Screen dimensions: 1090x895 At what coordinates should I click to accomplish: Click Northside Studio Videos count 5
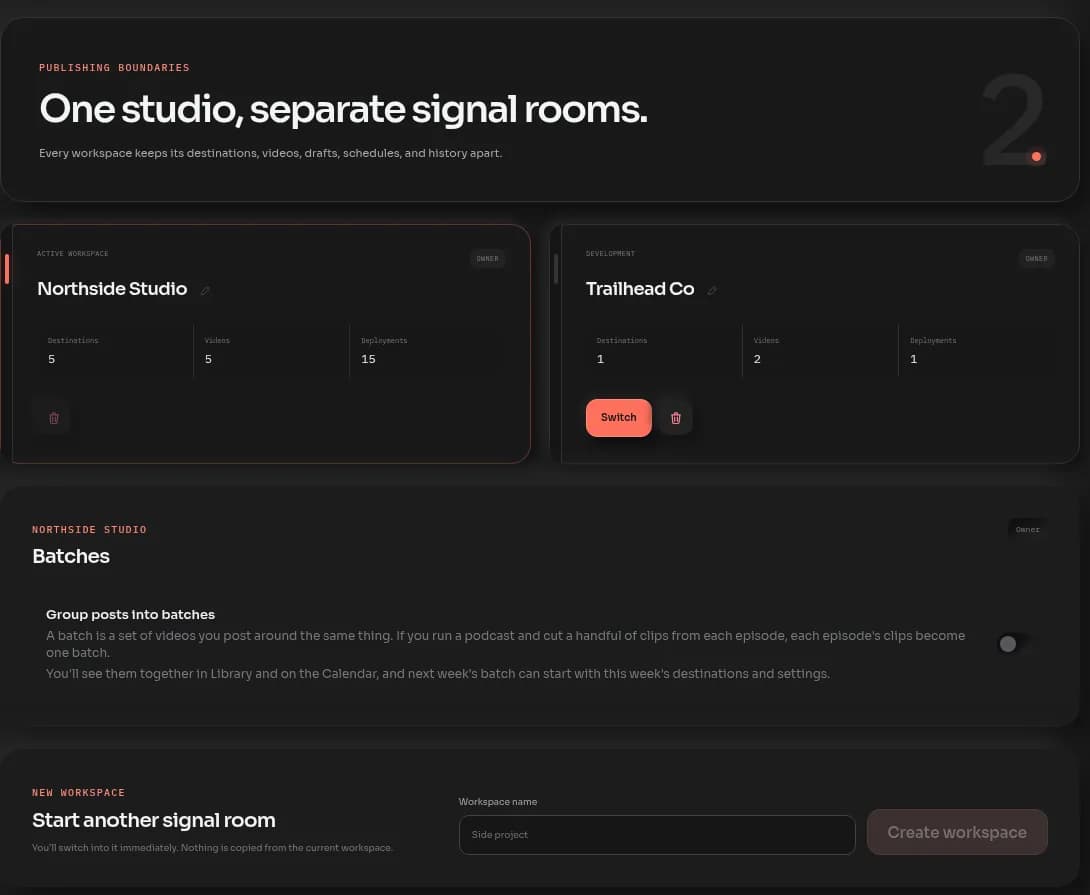208,359
